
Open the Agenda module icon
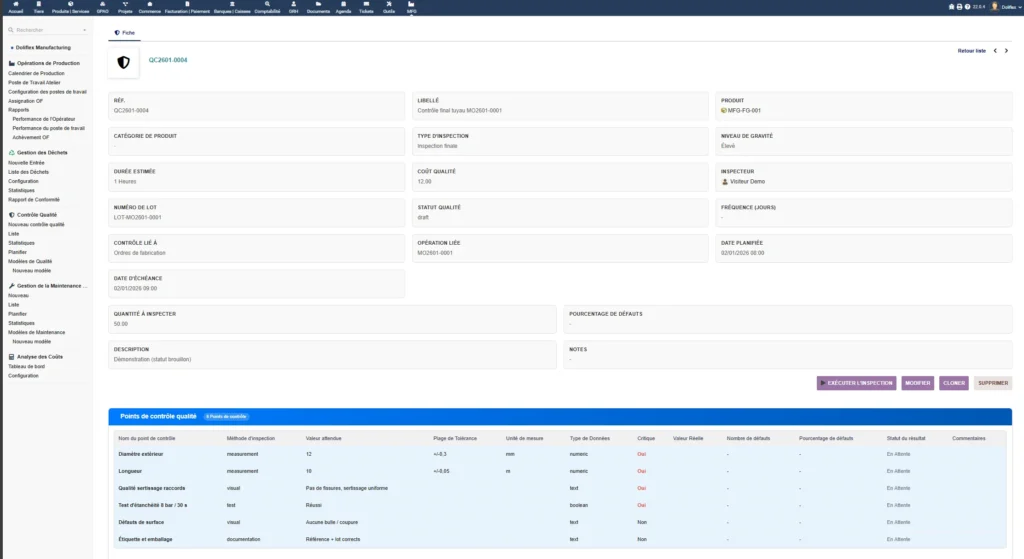point(343,6)
